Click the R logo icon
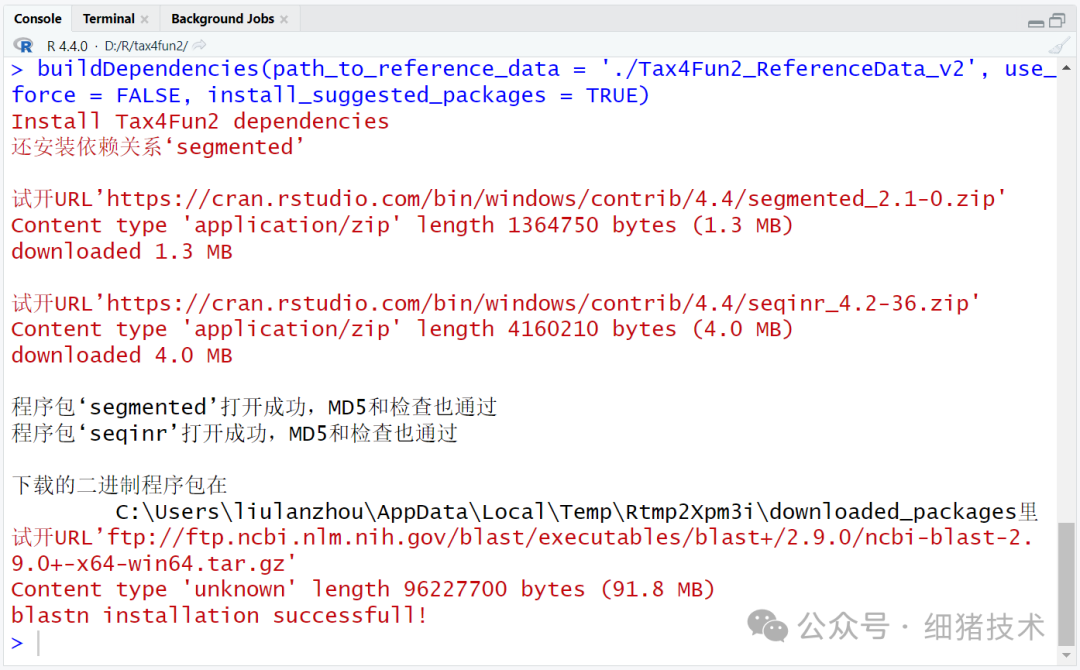Screen dimensions: 1080x670 pyautogui.click(x=23, y=45)
